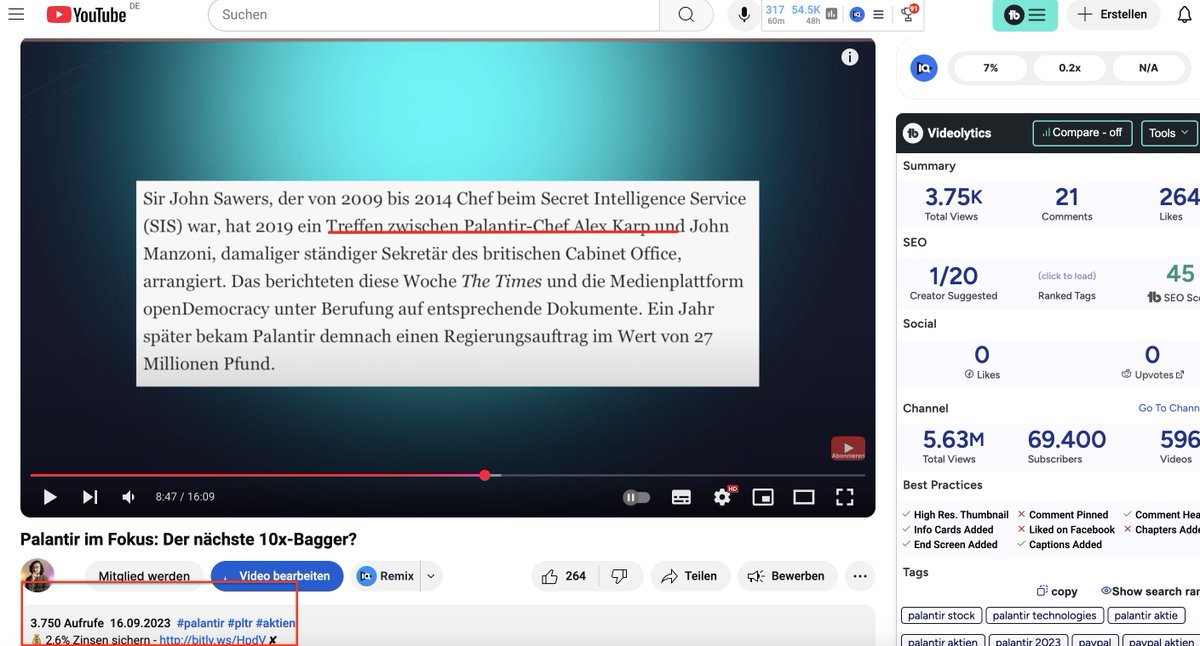Like the video with thumbs up
1200x646 pixels.
pyautogui.click(x=563, y=576)
